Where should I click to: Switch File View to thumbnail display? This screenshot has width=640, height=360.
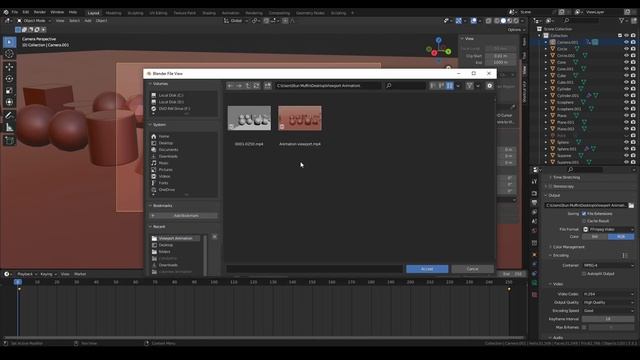click(449, 86)
